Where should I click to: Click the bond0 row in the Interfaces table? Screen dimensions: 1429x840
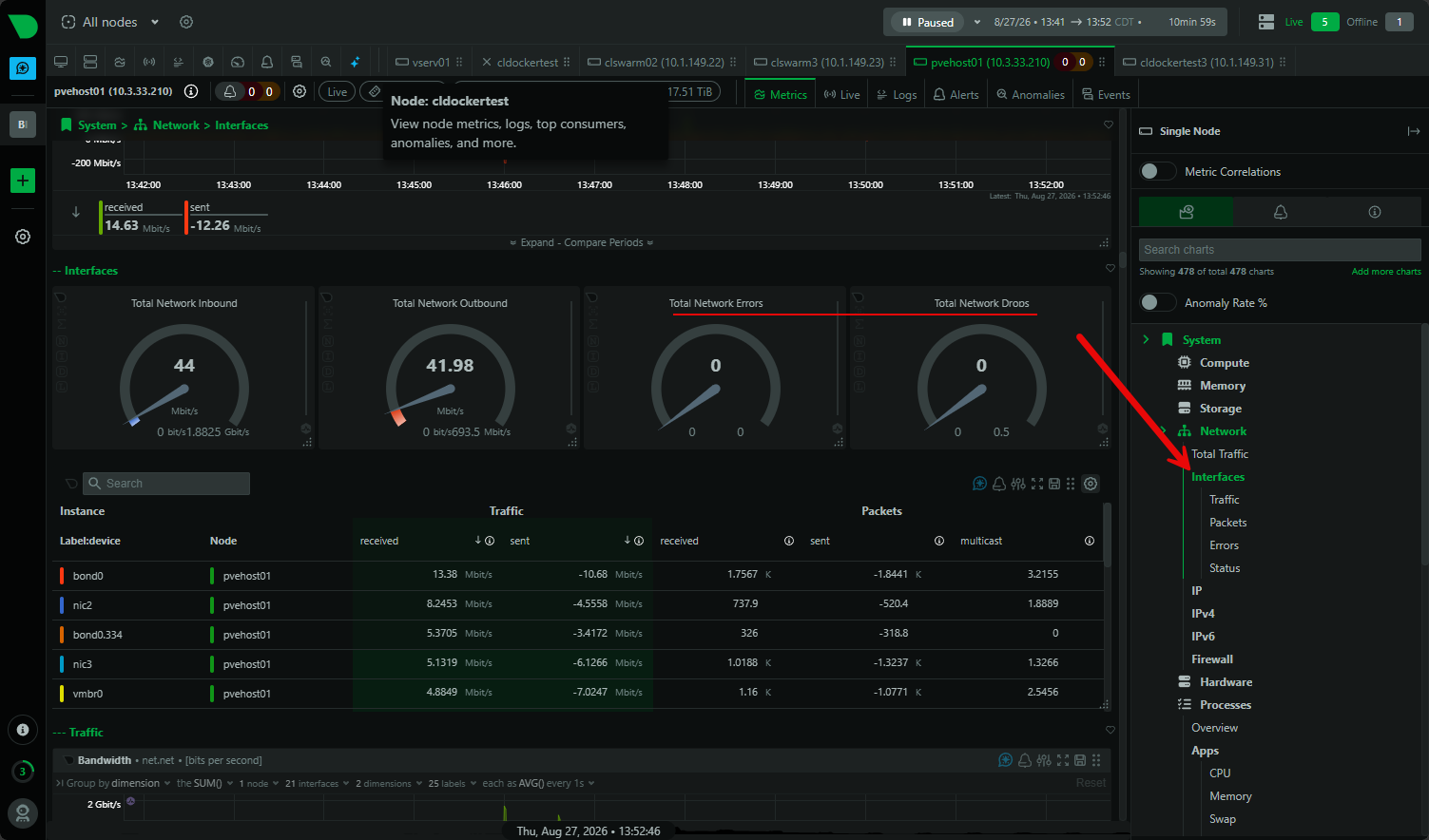click(x=578, y=575)
